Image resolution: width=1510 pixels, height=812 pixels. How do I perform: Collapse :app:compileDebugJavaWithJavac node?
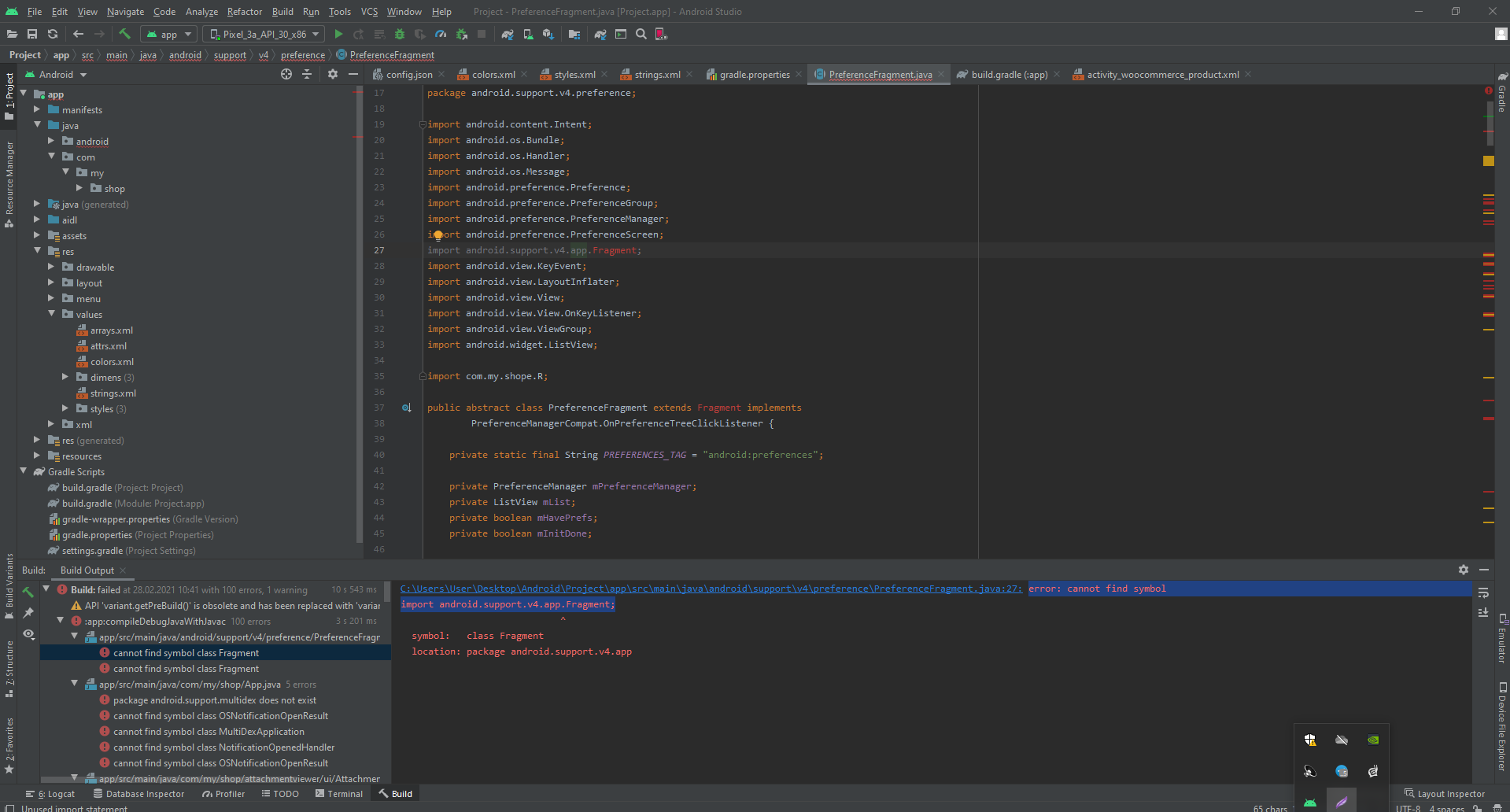tap(61, 621)
